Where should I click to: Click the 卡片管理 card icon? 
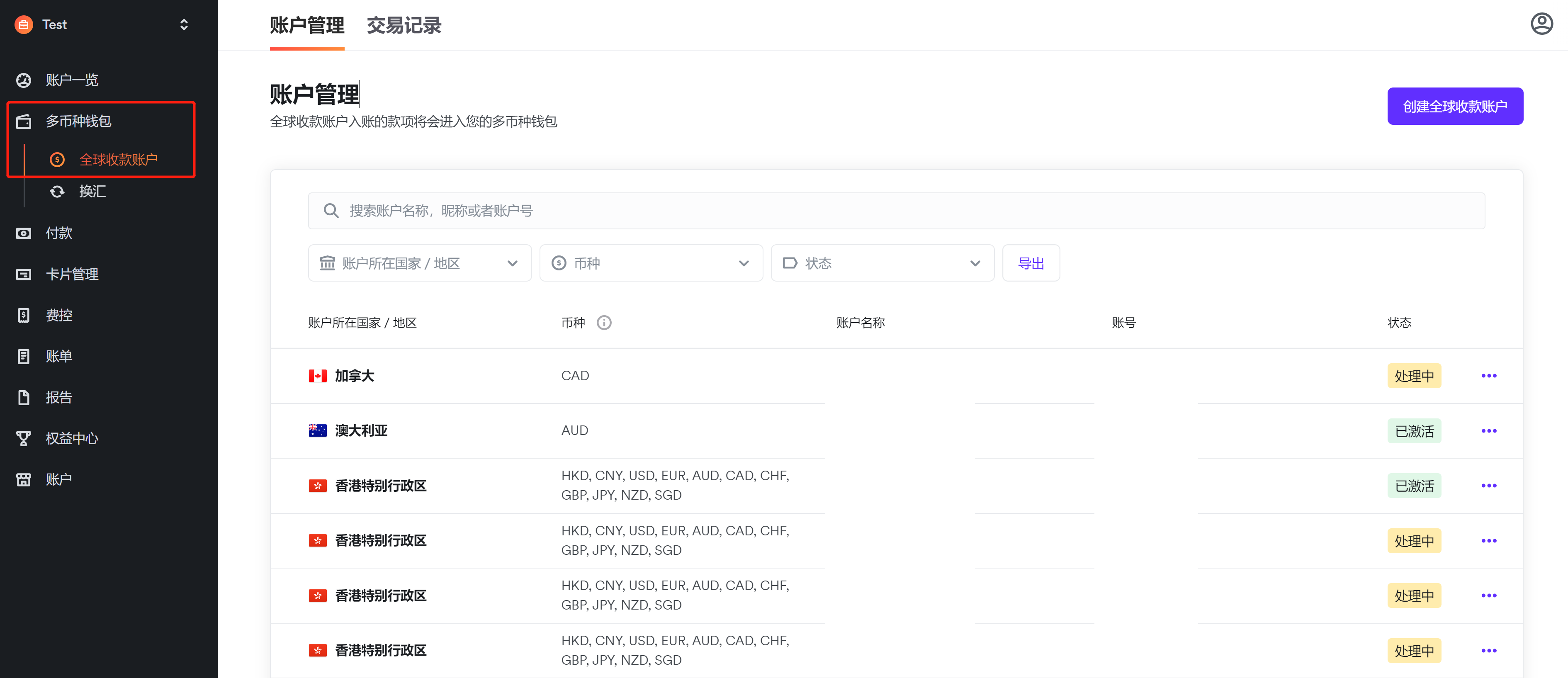point(24,275)
